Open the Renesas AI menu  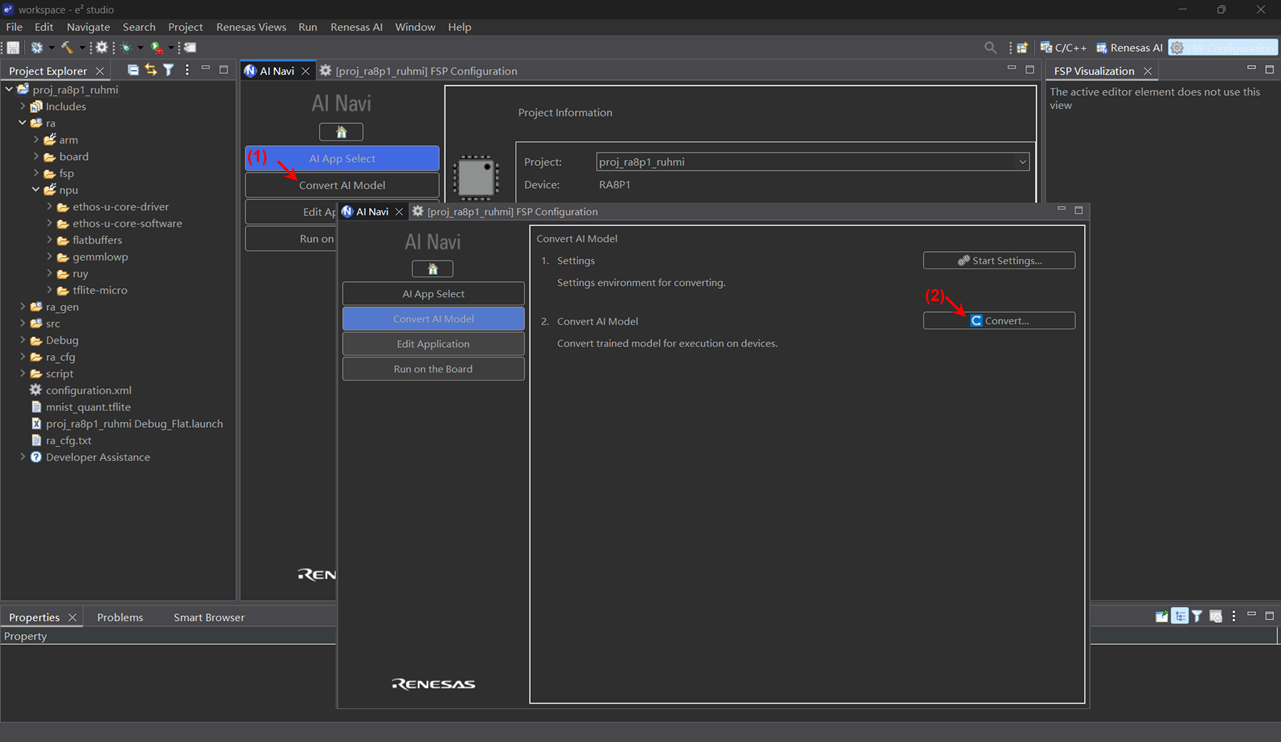click(356, 27)
